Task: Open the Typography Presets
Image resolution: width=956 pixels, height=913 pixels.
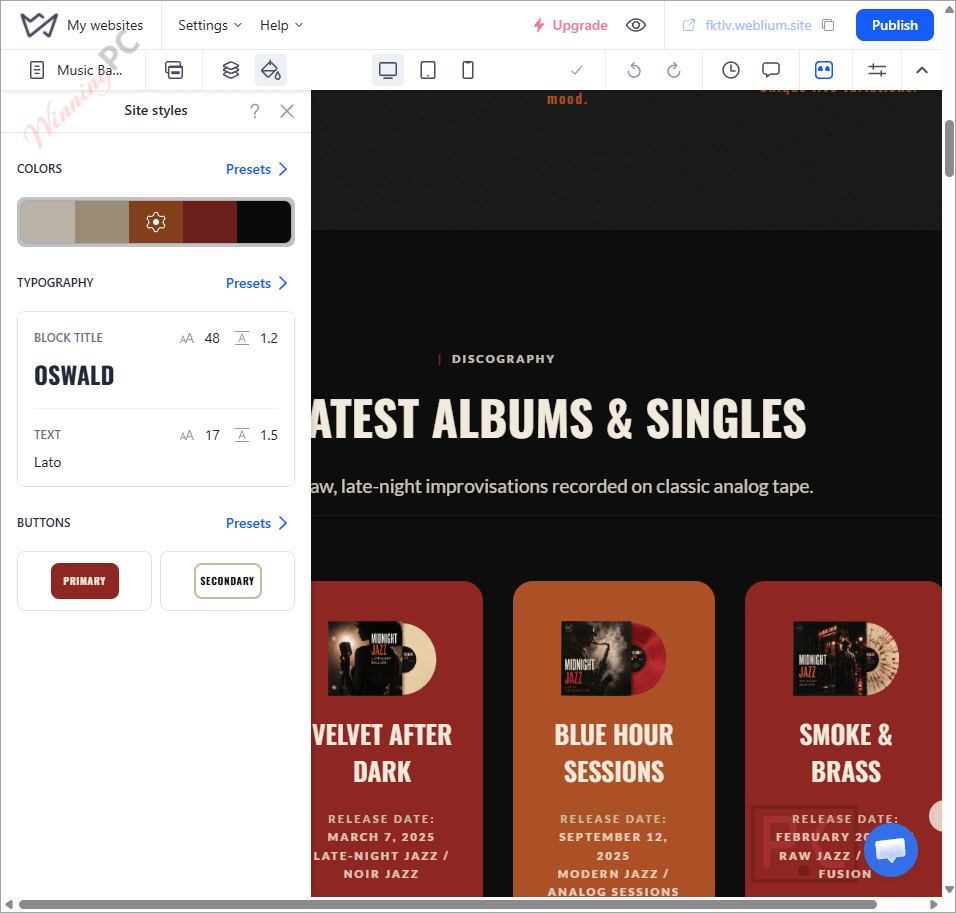Action: (x=257, y=283)
